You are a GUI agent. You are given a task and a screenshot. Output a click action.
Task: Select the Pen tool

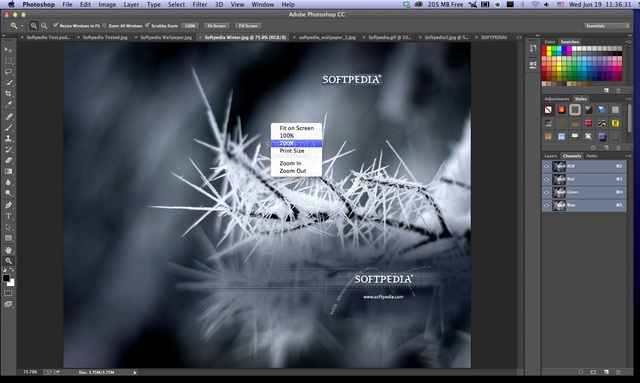[8, 205]
